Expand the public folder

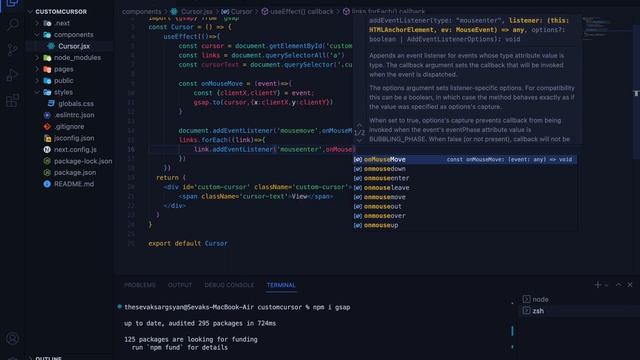click(x=37, y=80)
